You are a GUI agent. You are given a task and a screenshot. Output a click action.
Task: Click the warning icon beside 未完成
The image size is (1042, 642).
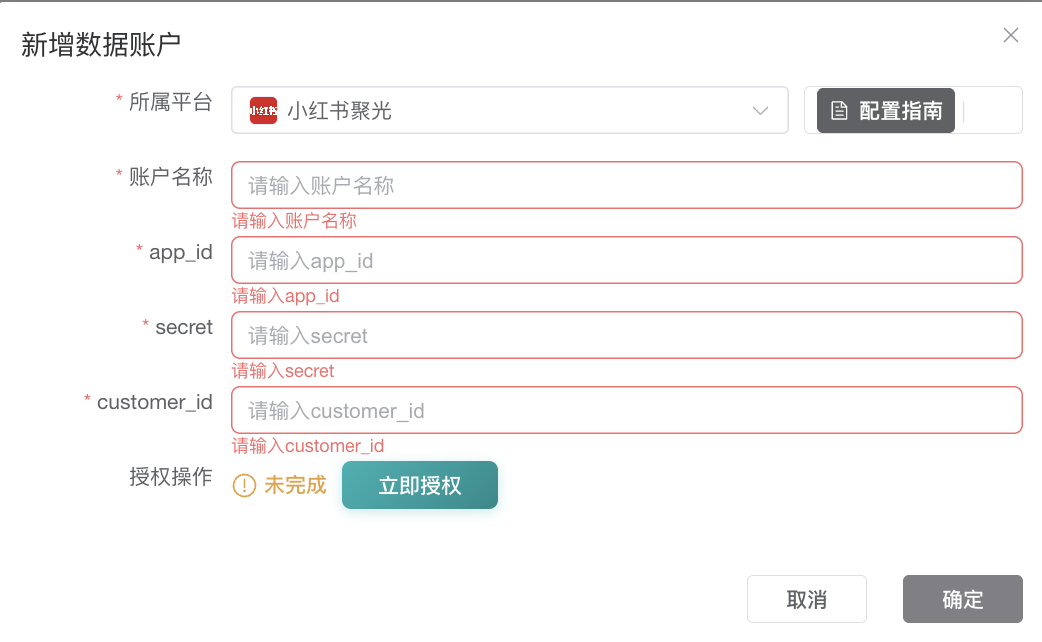(x=244, y=486)
